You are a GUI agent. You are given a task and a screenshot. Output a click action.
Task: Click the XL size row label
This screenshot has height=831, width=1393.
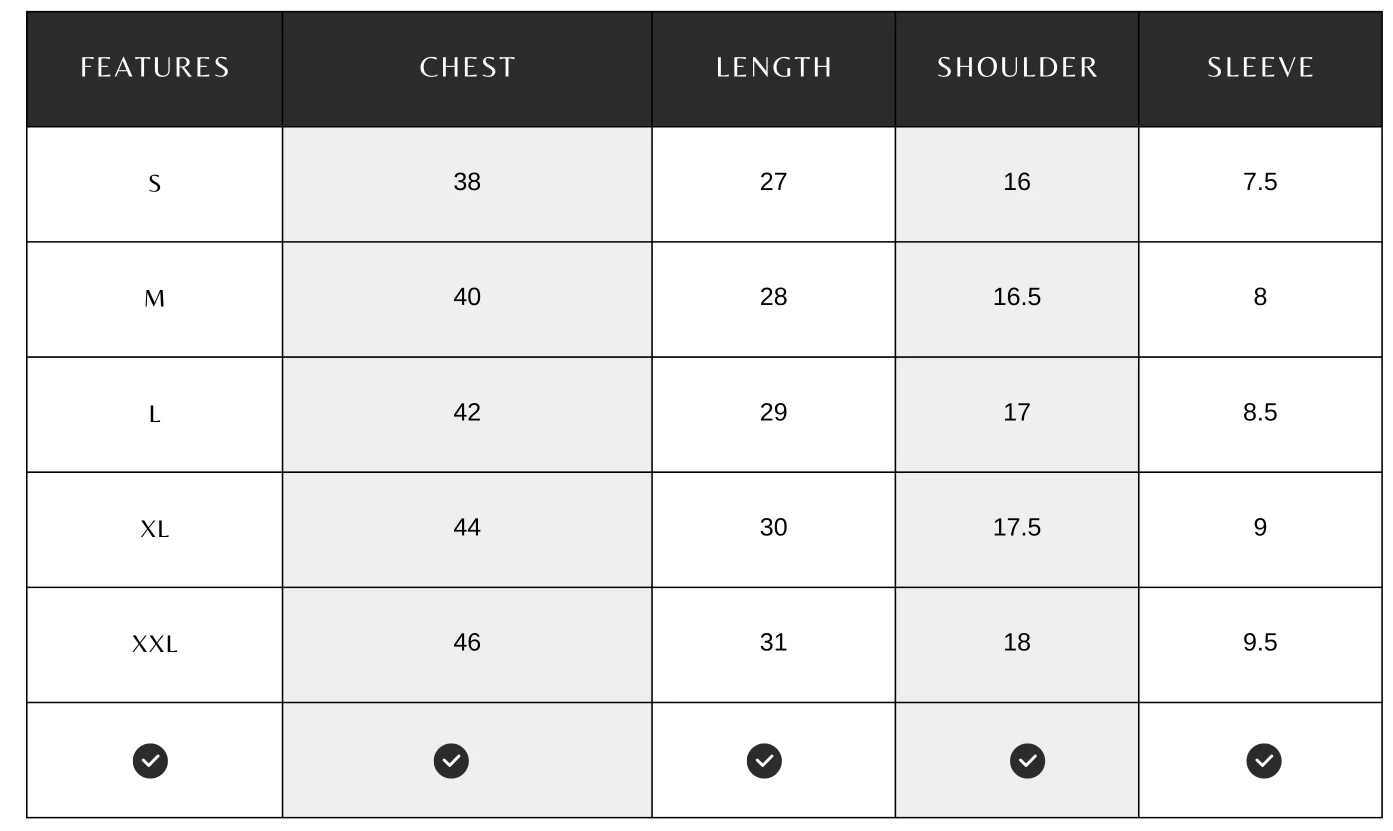155,529
